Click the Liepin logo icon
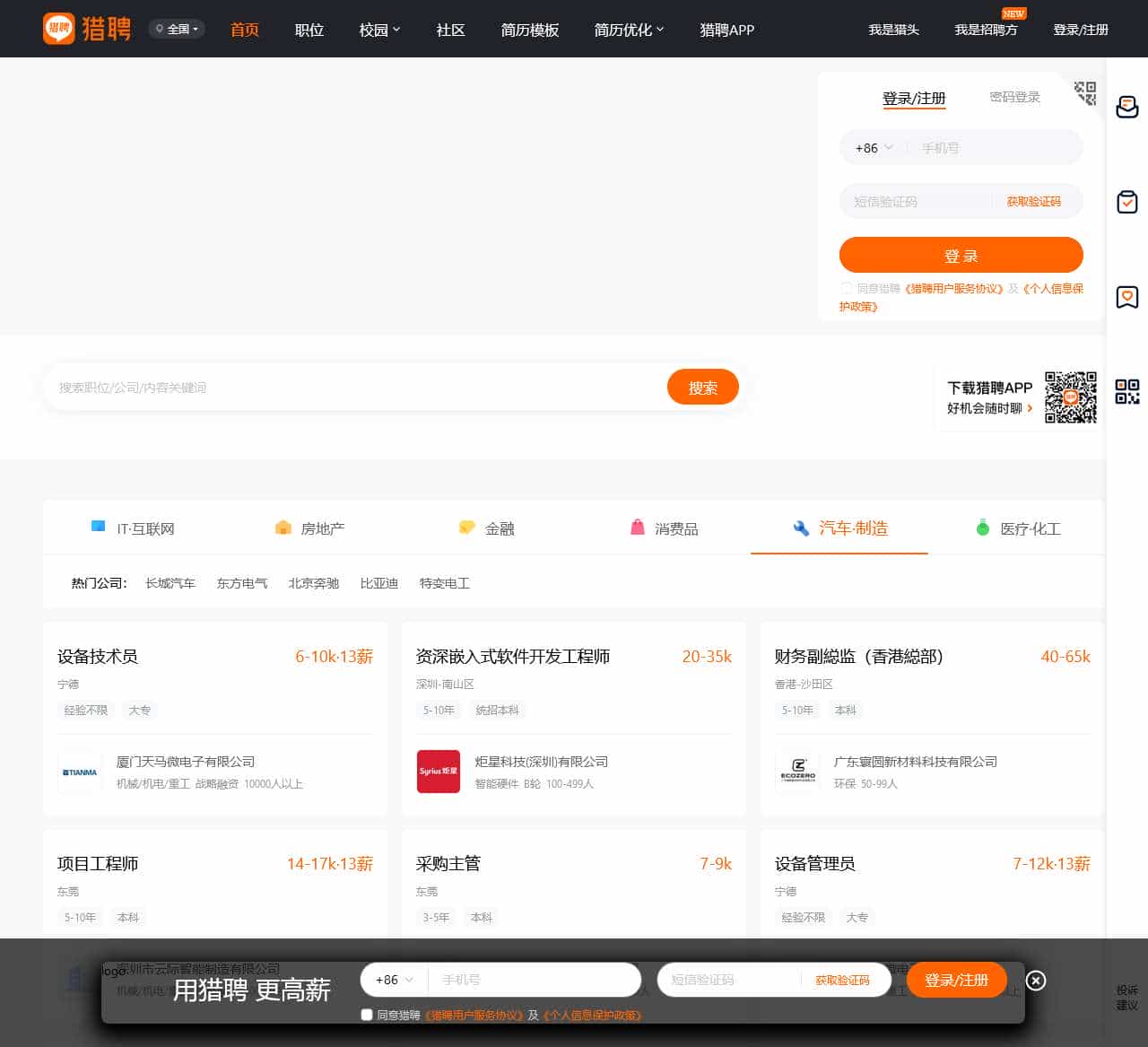 point(59,29)
